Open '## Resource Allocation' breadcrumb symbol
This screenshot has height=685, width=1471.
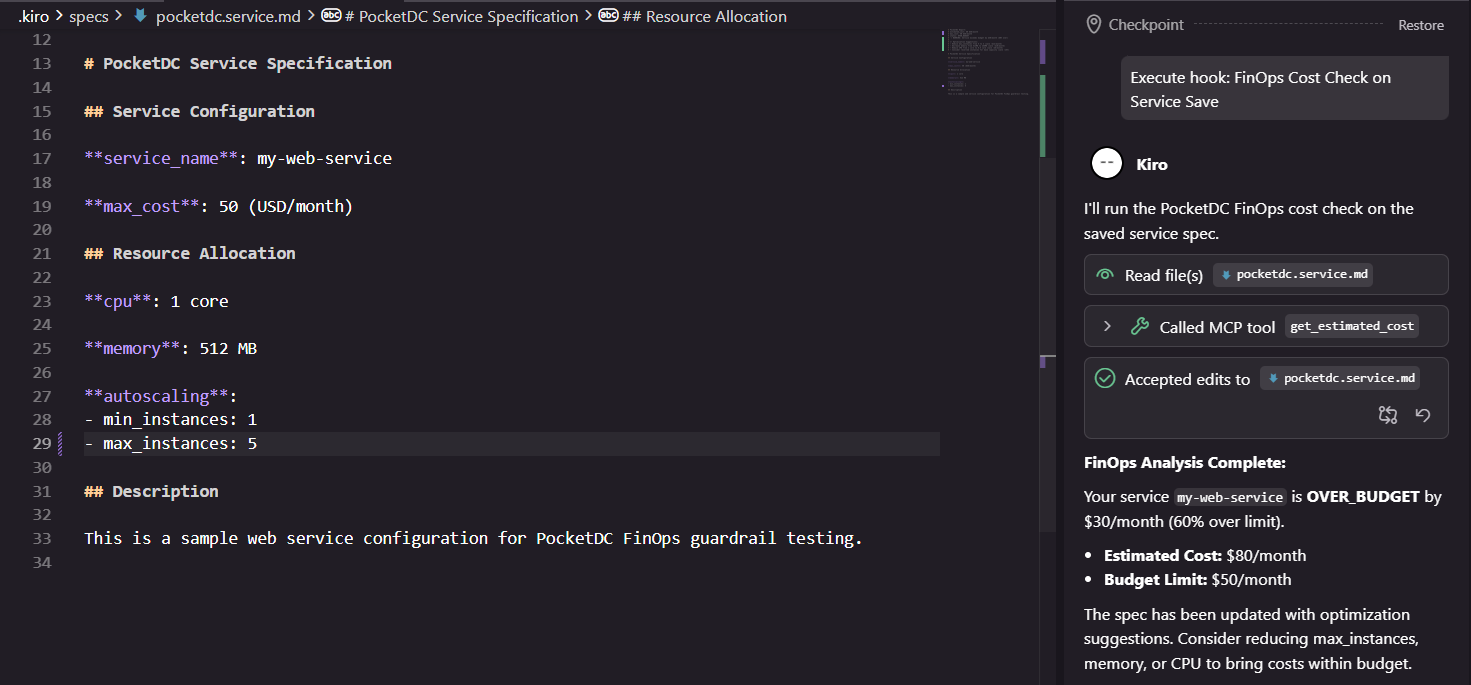tap(704, 16)
